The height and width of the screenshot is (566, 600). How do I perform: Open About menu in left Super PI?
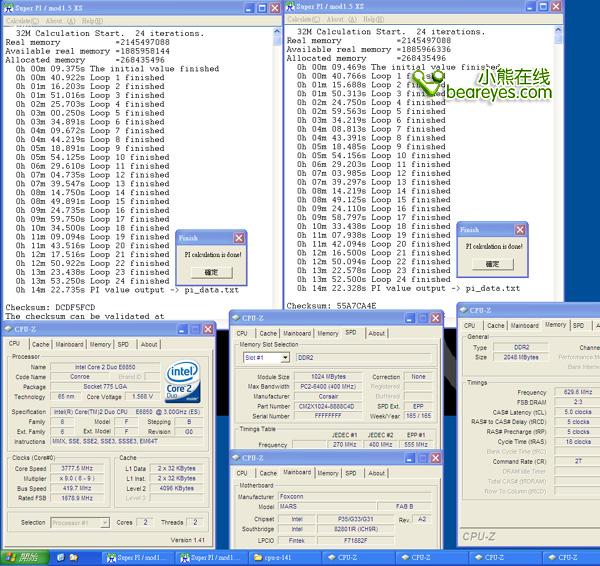[x=60, y=21]
